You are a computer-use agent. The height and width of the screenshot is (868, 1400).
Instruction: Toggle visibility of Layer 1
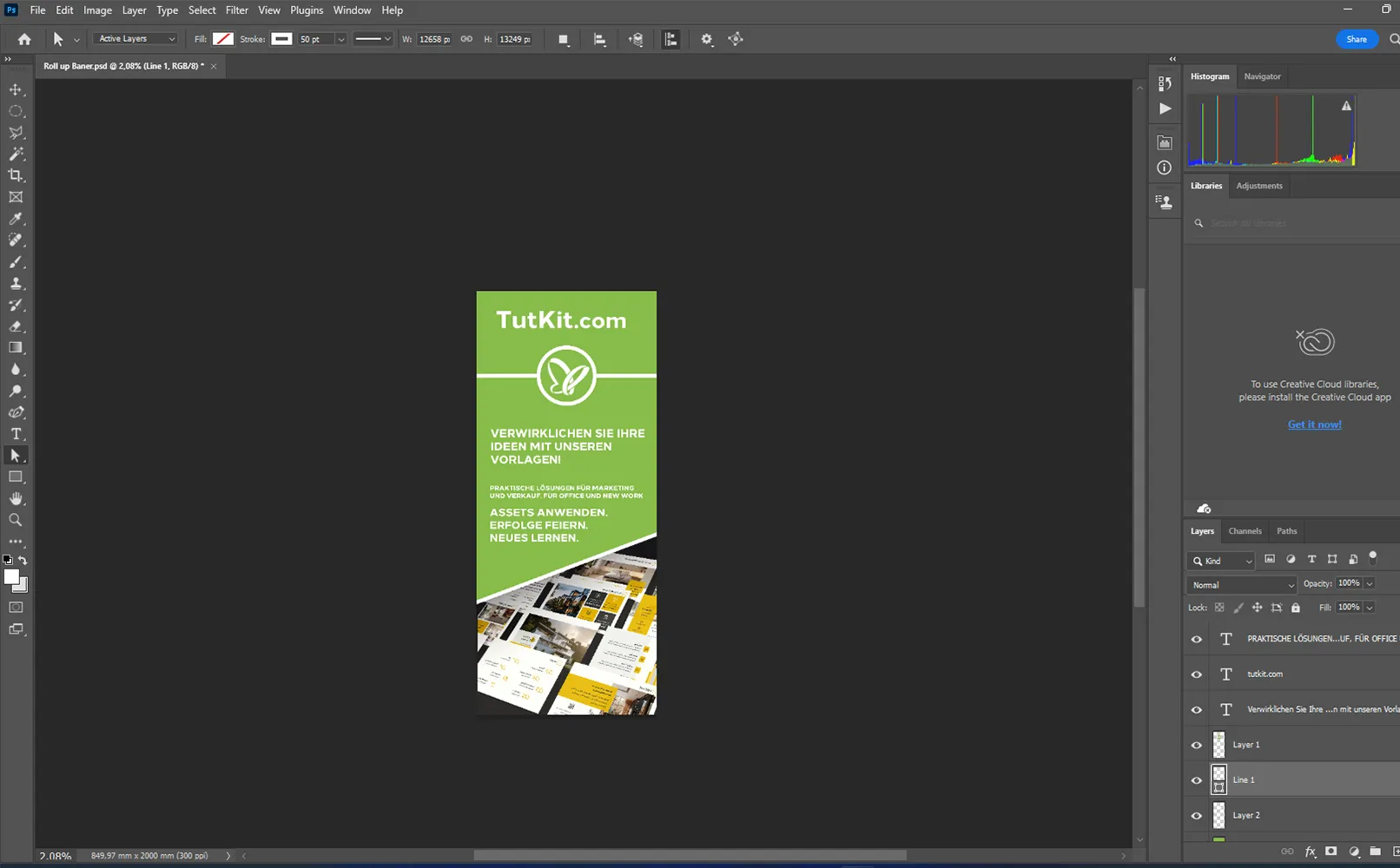(x=1197, y=745)
